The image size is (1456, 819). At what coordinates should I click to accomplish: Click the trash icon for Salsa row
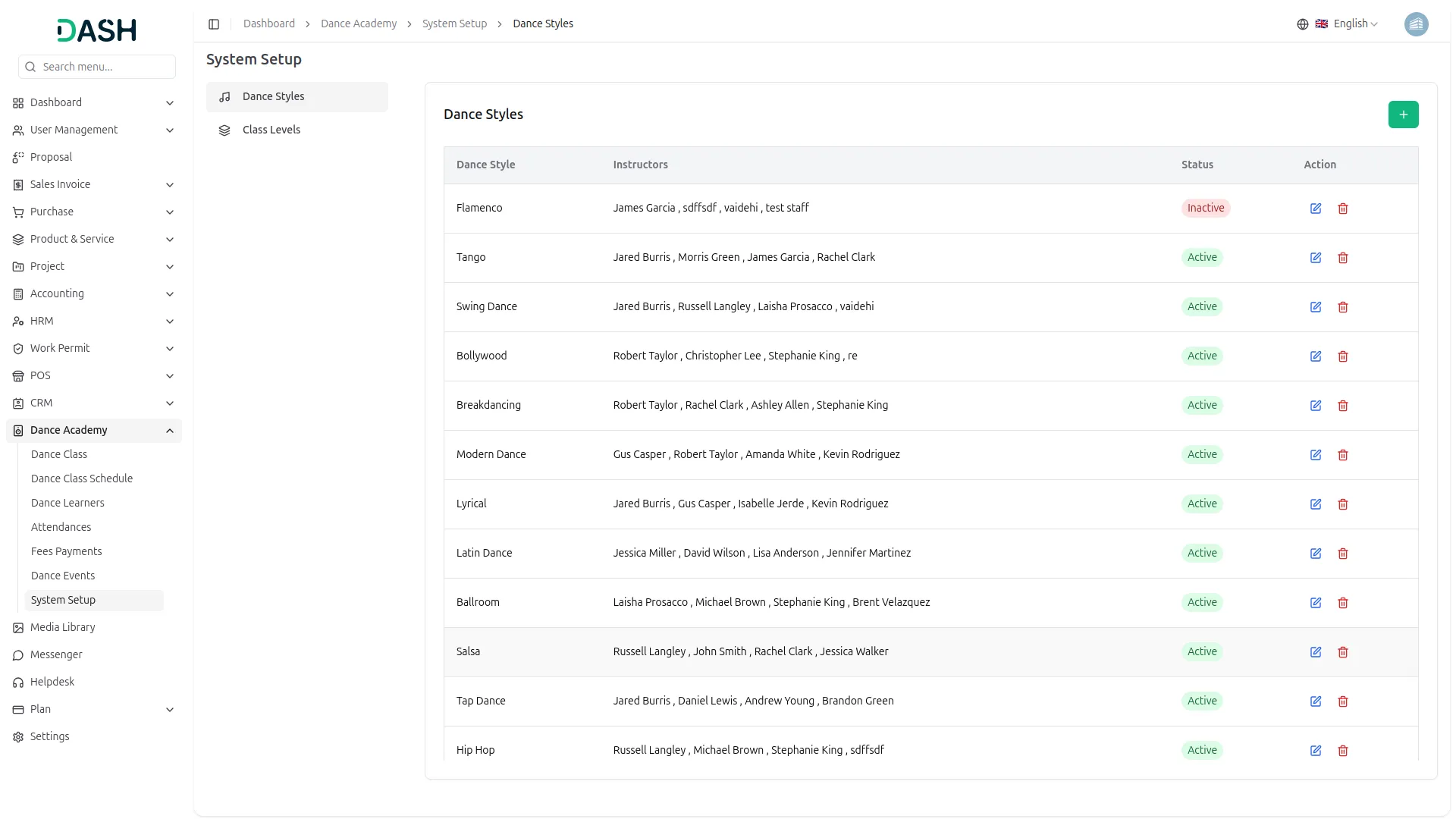click(x=1343, y=652)
